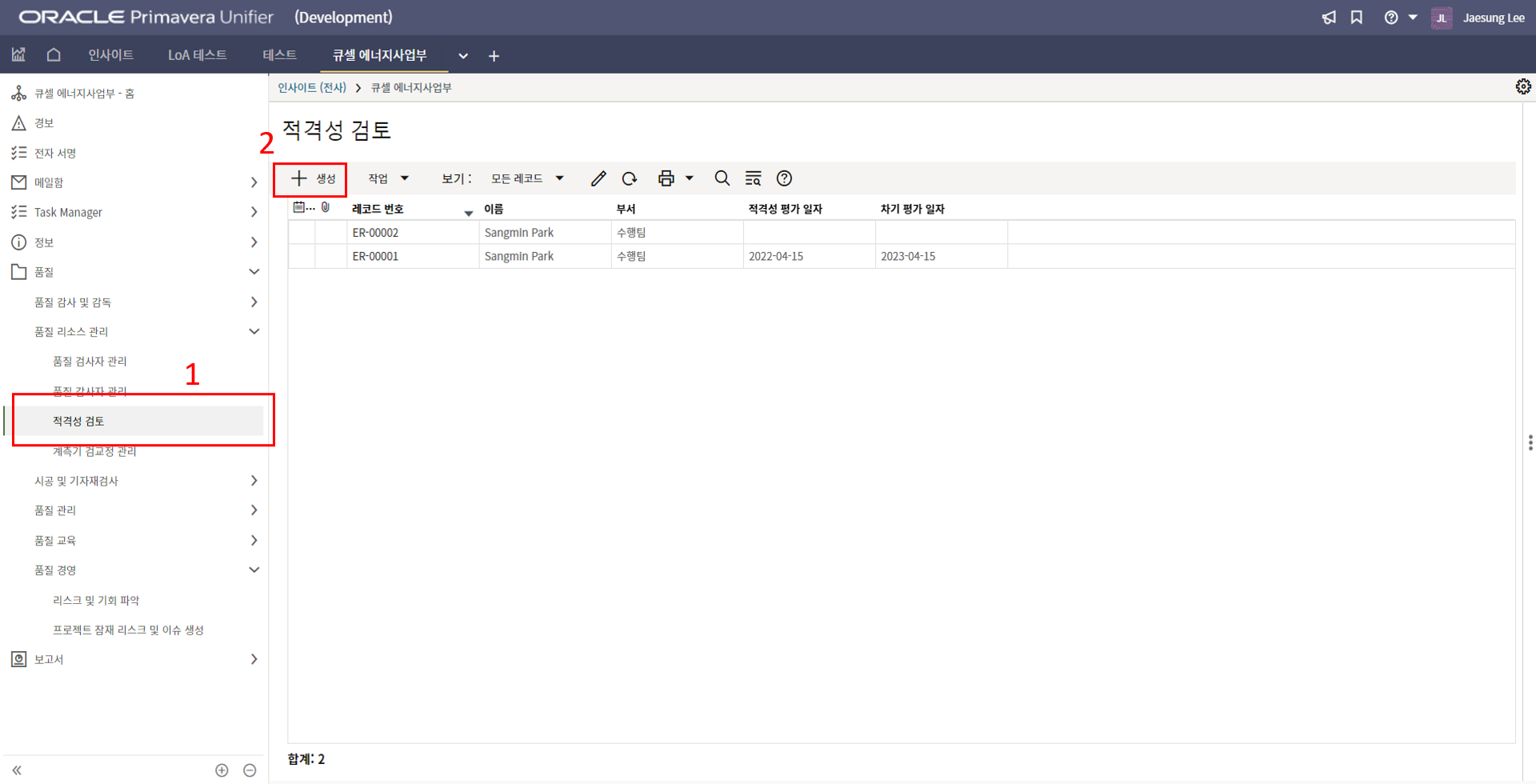Click the announcements megaphone icon
The image size is (1536, 784).
(1329, 18)
